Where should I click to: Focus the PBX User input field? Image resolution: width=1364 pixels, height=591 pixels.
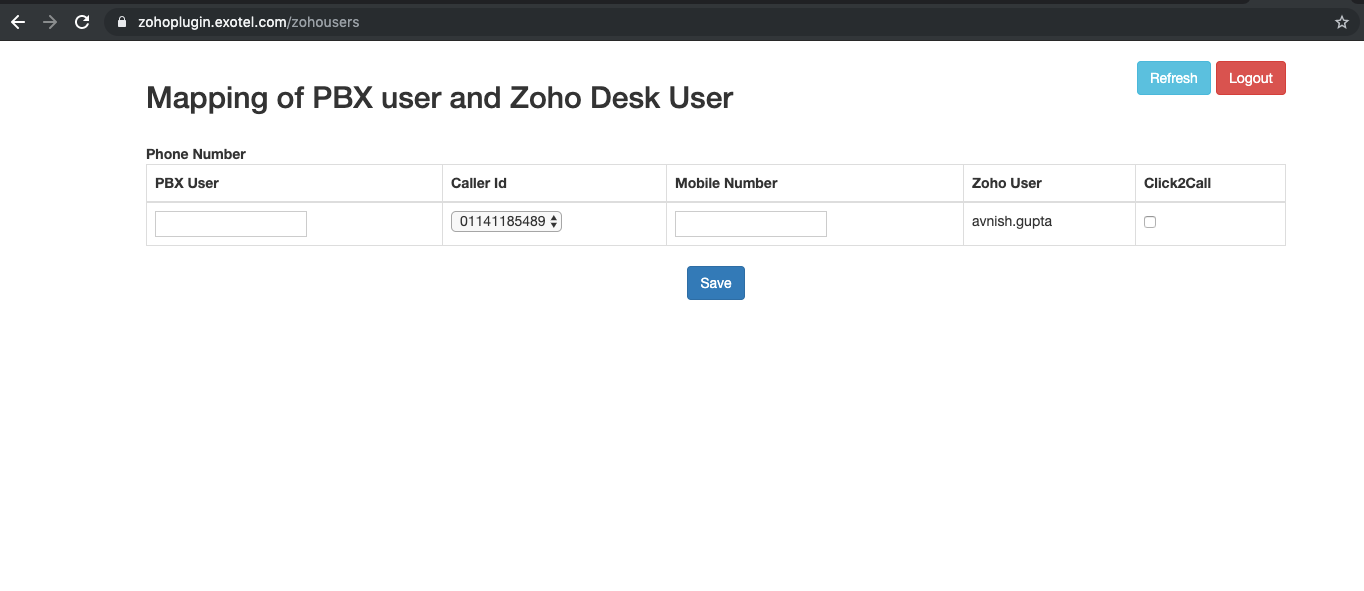(231, 224)
